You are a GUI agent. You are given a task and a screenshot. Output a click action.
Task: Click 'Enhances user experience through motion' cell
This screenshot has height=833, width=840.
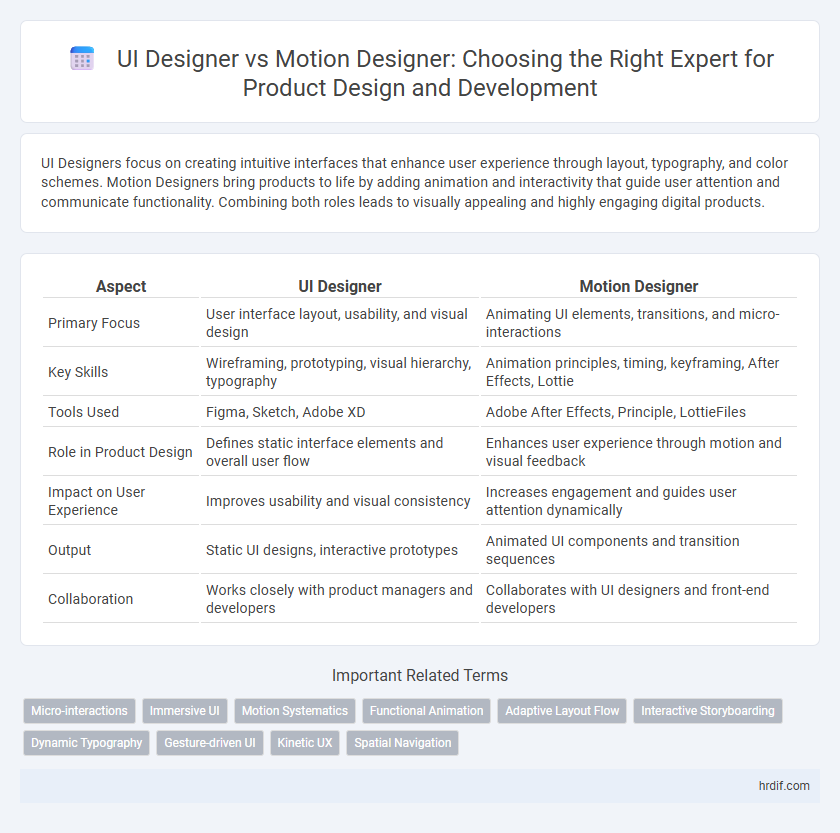click(x=639, y=452)
